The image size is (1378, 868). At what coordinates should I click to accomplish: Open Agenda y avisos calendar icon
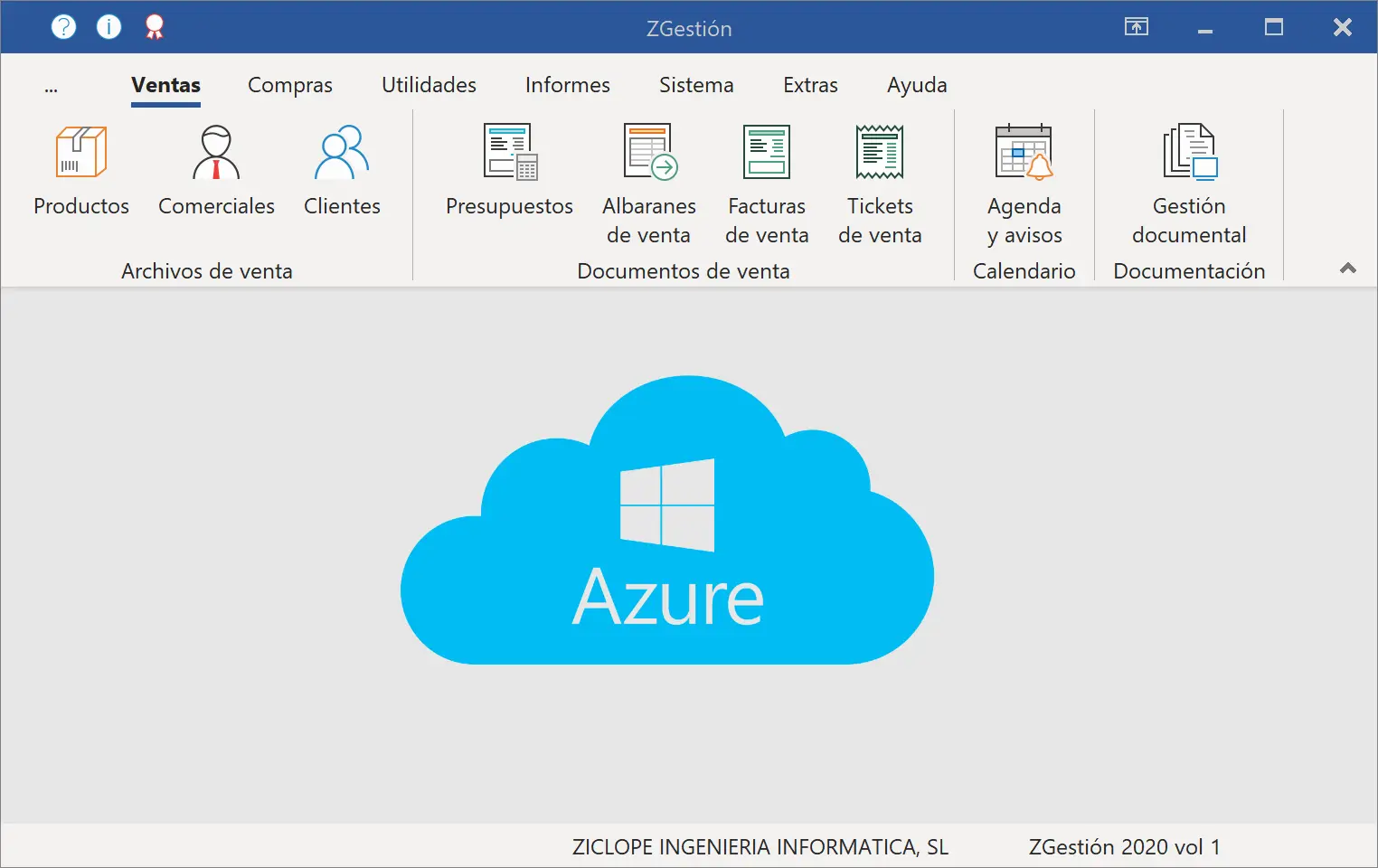(1024, 152)
